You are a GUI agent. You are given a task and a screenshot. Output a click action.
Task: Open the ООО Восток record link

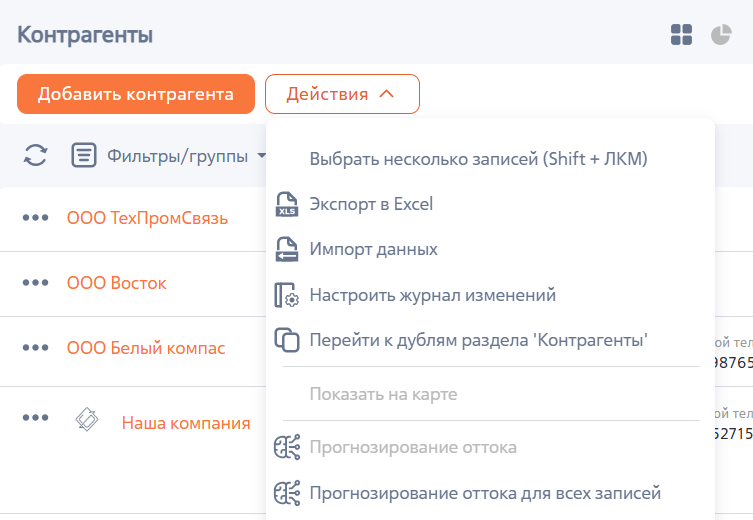(x=116, y=283)
